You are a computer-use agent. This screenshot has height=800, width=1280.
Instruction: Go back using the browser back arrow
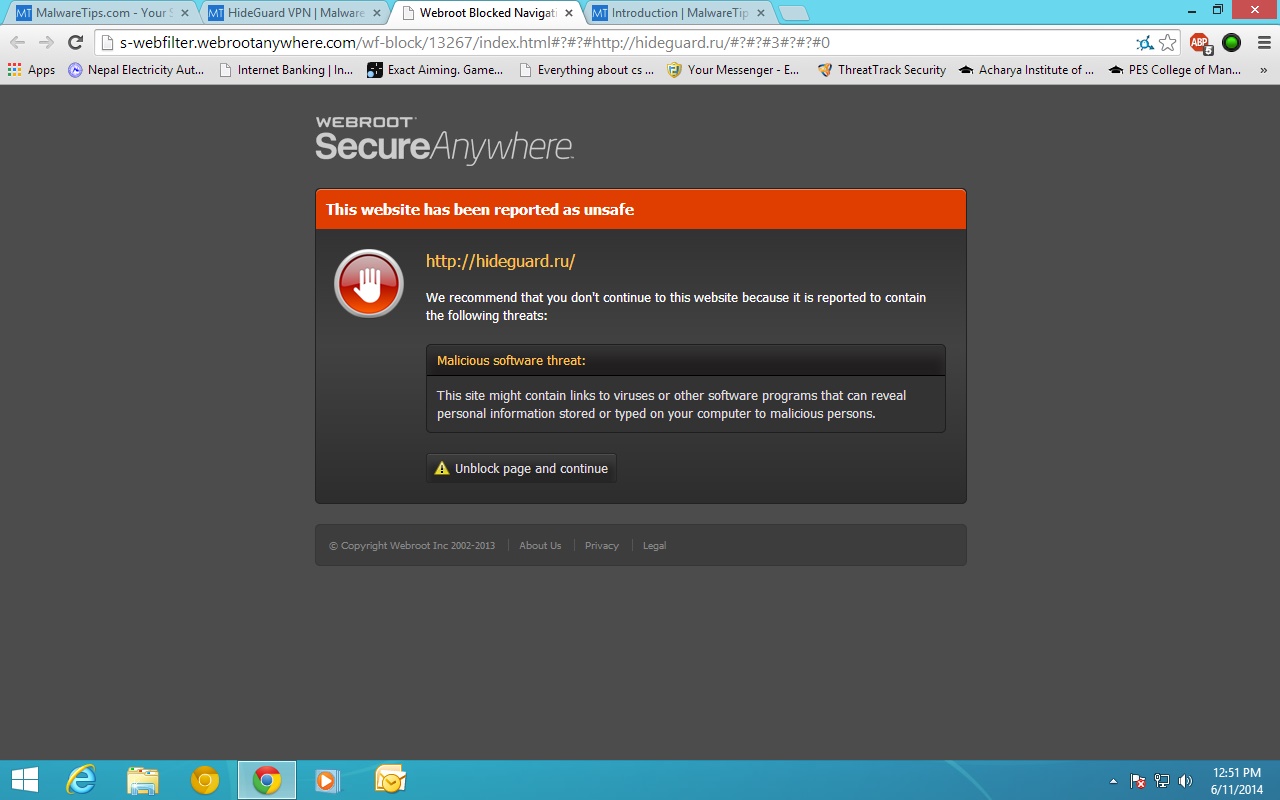(x=17, y=43)
